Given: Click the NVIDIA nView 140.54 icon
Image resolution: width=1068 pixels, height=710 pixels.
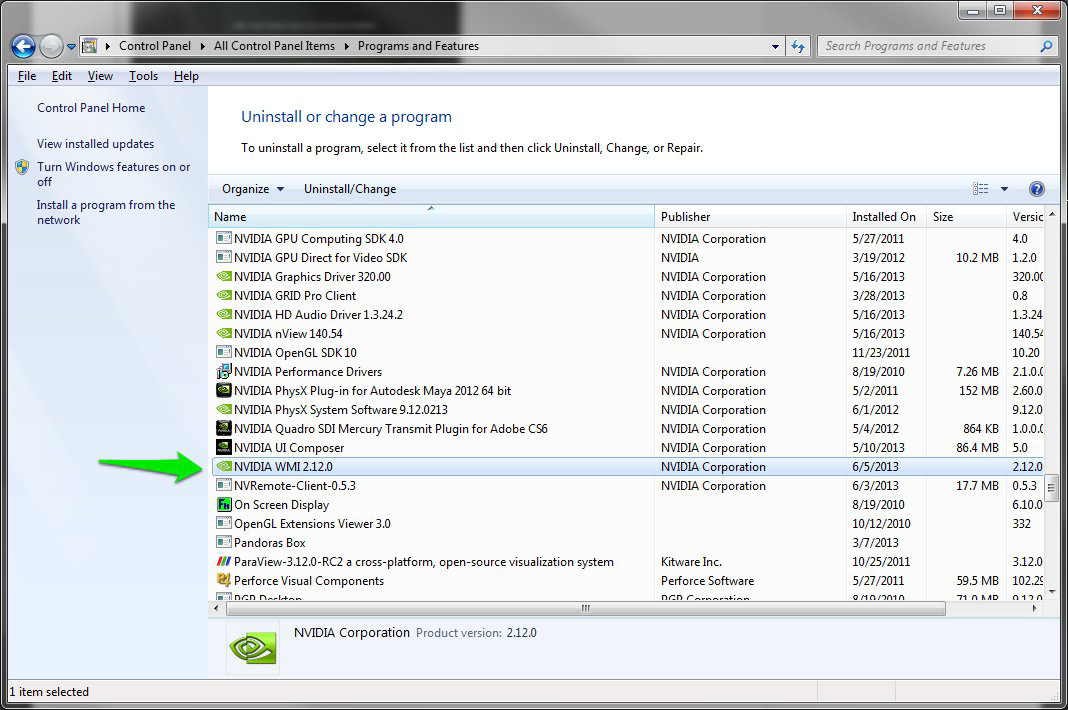Looking at the screenshot, I should tap(223, 334).
